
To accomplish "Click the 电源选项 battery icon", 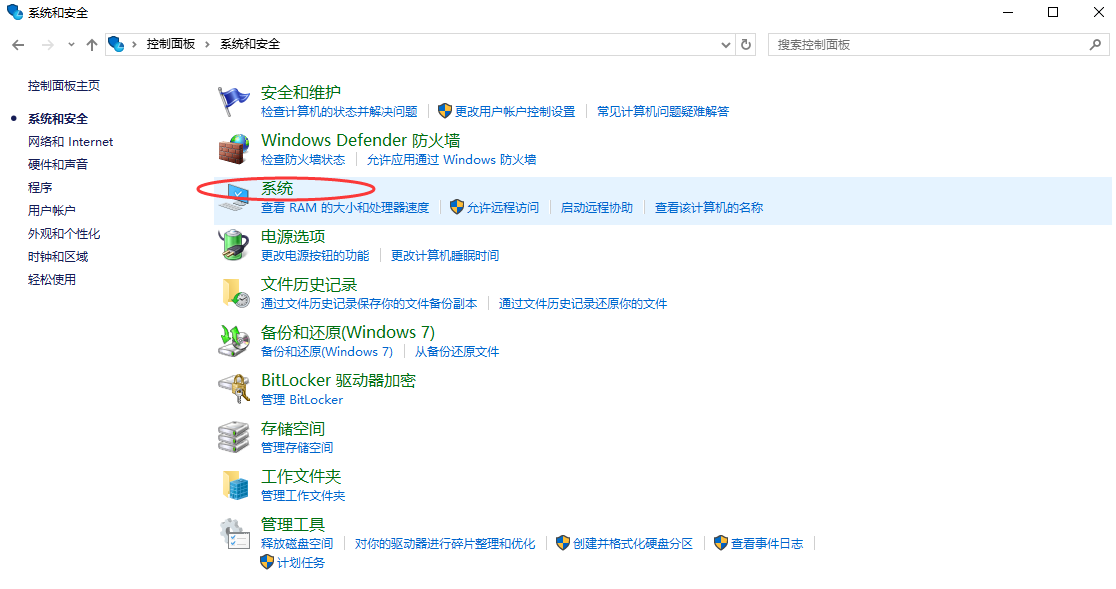I will tap(232, 245).
